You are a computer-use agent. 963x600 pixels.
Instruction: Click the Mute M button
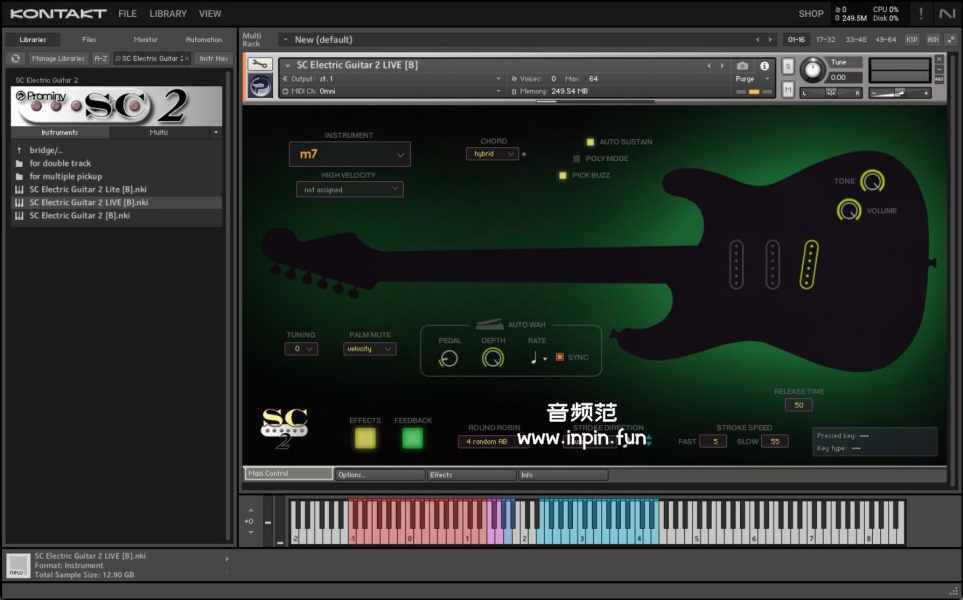coord(788,90)
